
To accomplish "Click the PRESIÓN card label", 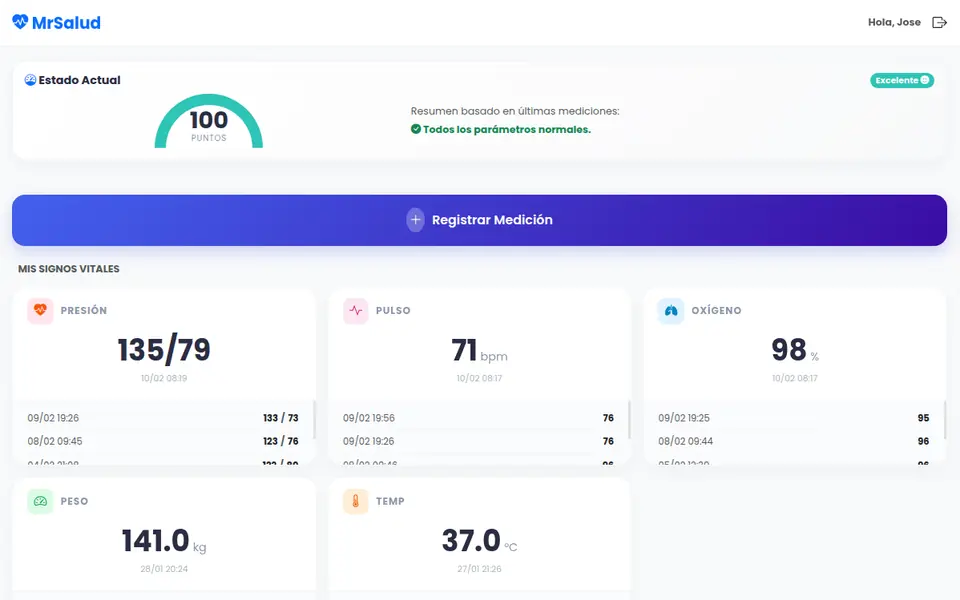I will pos(84,310).
